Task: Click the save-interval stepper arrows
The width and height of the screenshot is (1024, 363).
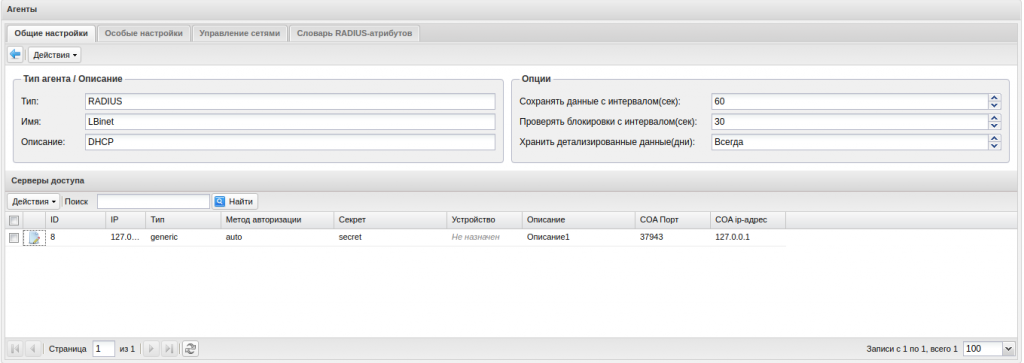Action: [x=995, y=101]
